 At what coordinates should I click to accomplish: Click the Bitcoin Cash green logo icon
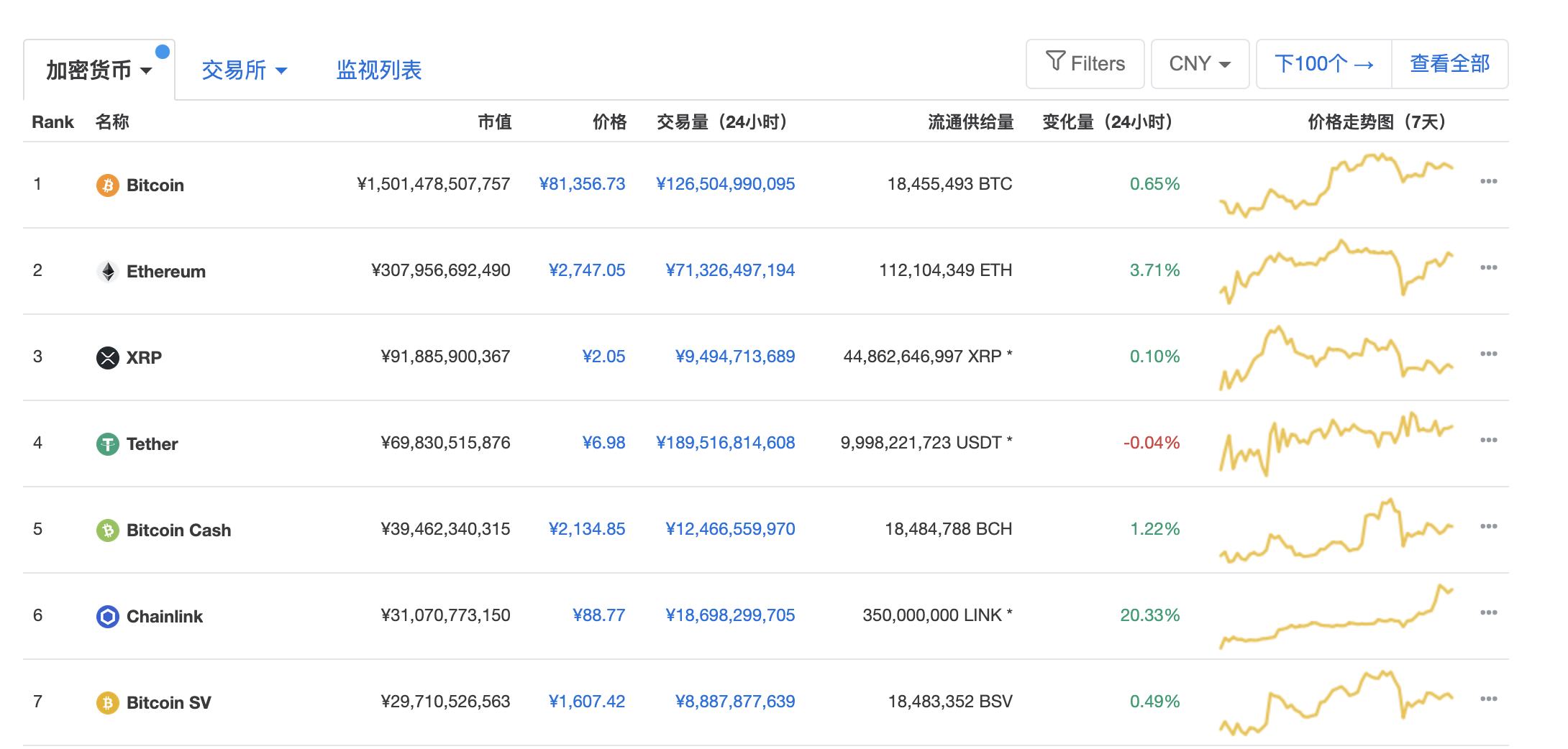click(x=108, y=530)
